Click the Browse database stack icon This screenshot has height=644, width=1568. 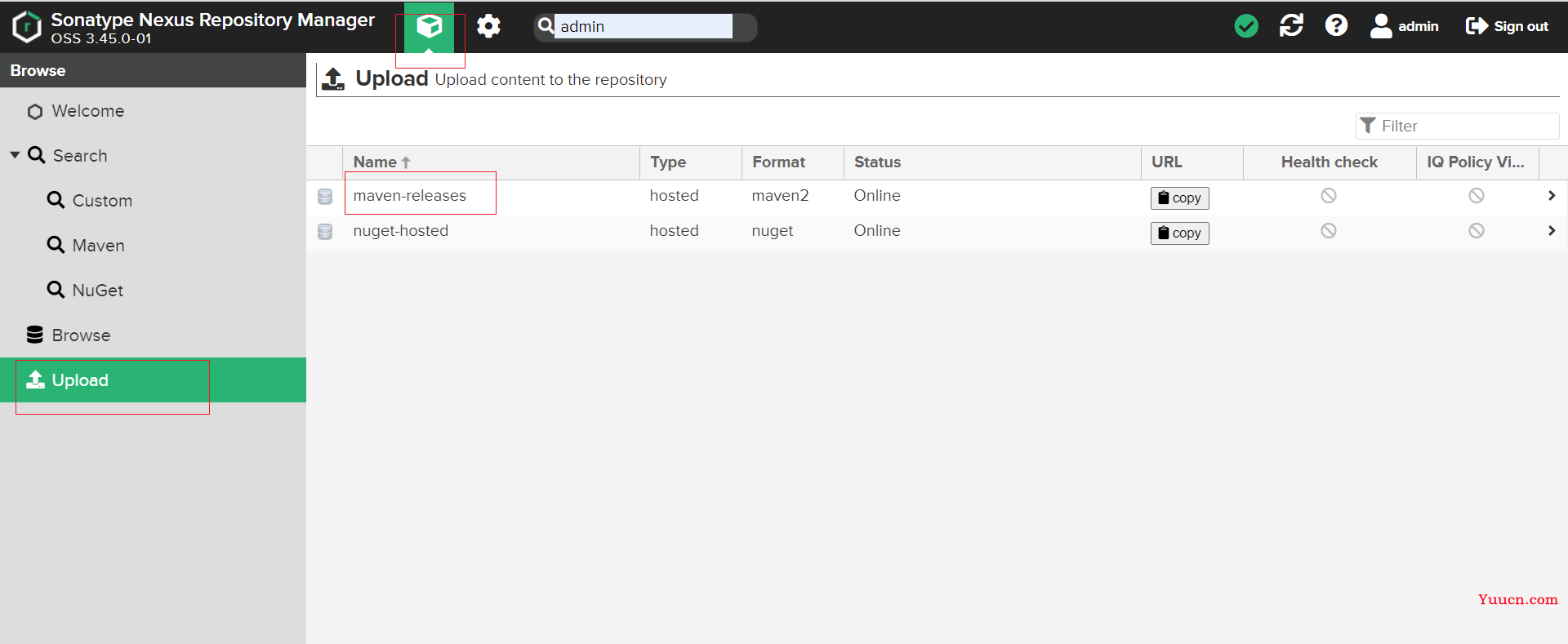[35, 335]
